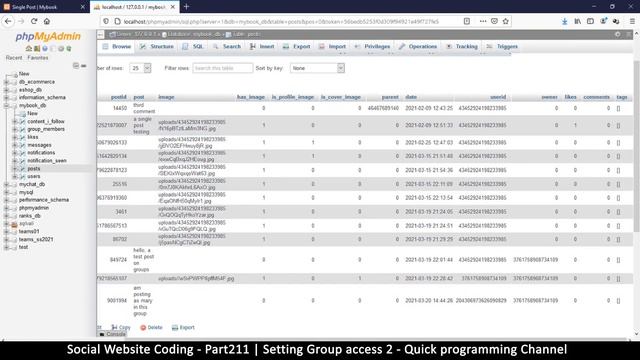Click the phpMyAdmin home icon

pyautogui.click(x=29, y=49)
